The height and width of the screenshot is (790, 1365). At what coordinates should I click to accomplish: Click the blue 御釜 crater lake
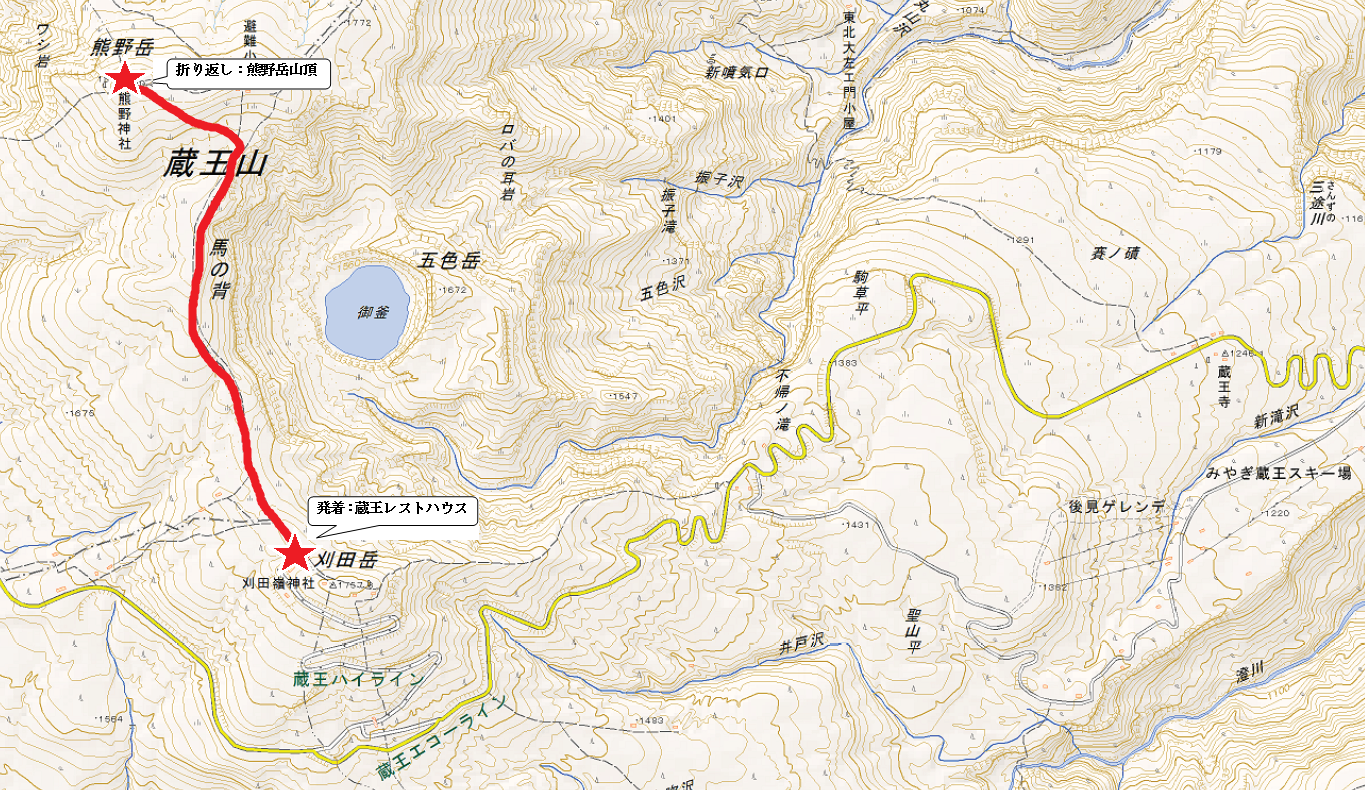tap(371, 312)
